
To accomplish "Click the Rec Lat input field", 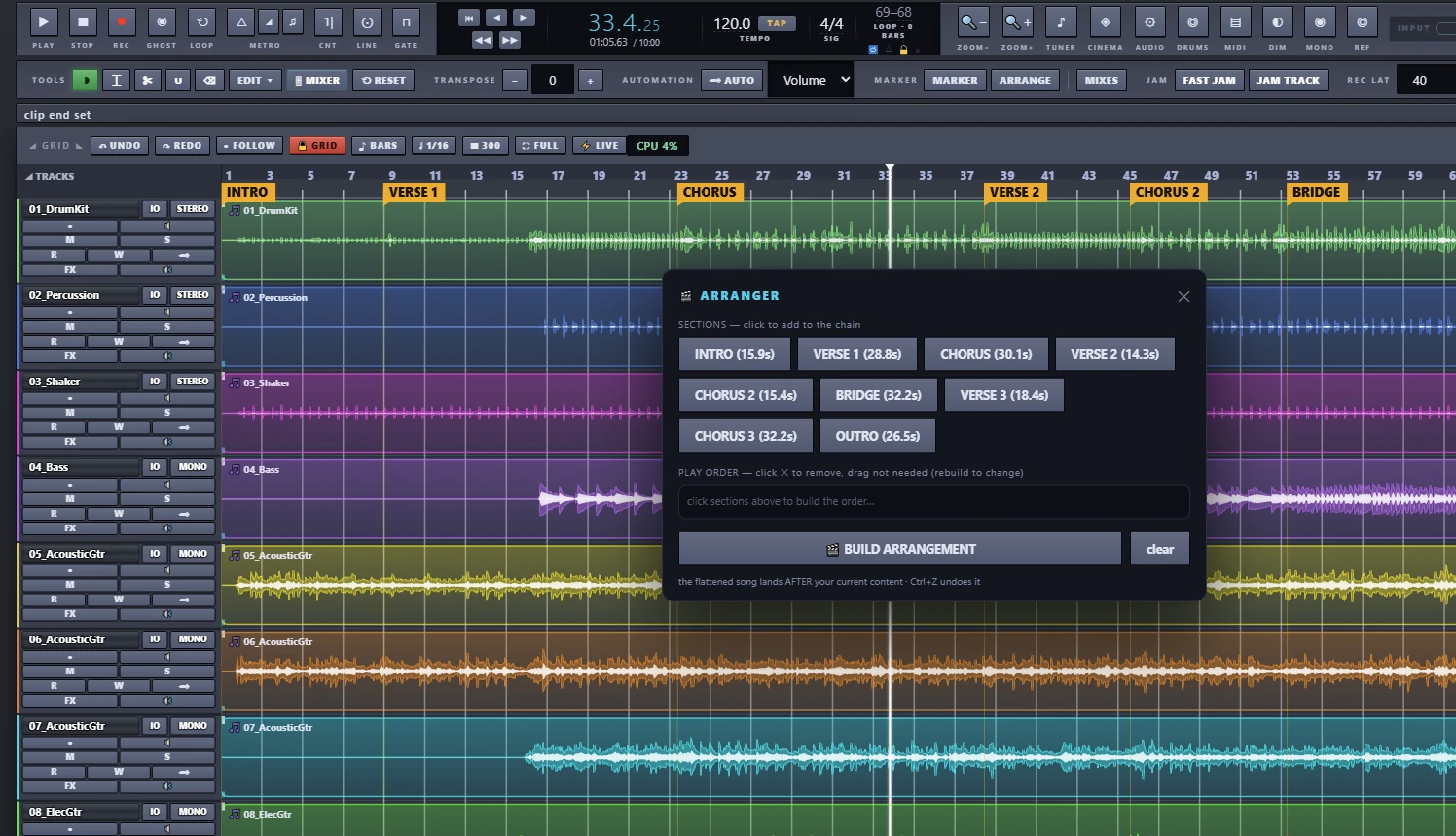I will pyautogui.click(x=1426, y=80).
